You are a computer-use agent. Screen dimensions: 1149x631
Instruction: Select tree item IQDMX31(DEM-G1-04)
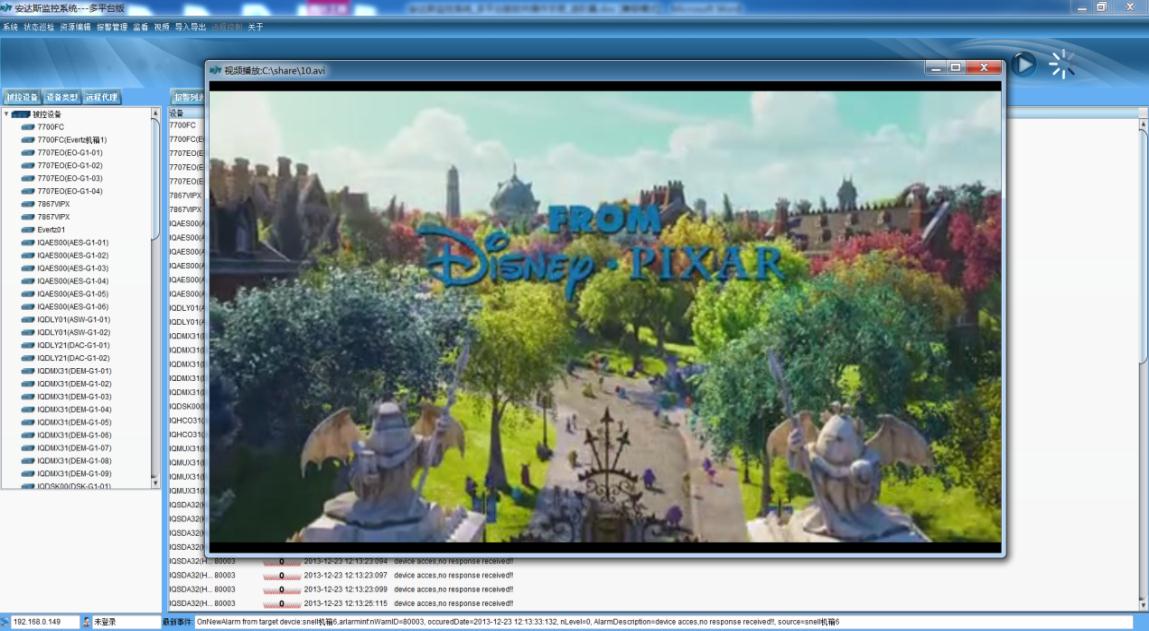[75, 409]
